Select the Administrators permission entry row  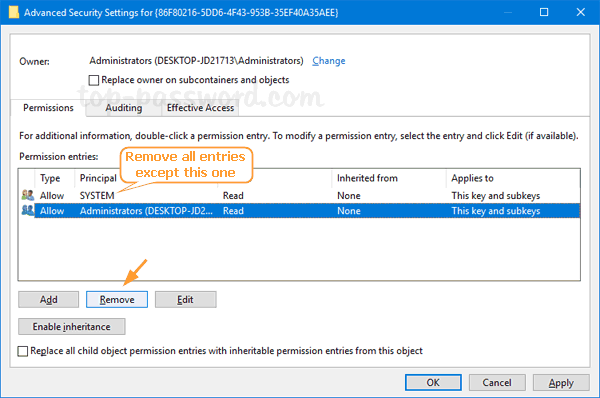pyautogui.click(x=299, y=211)
